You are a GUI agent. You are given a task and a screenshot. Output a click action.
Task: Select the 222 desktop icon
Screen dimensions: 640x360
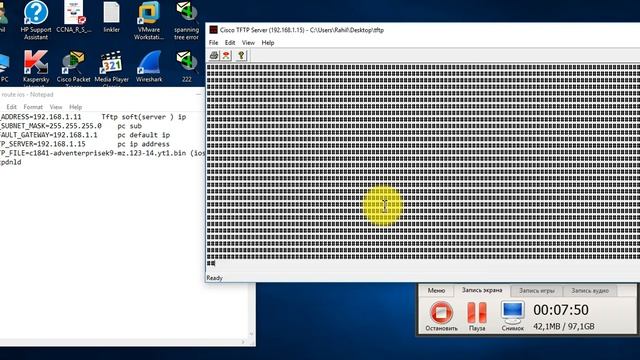coord(187,66)
